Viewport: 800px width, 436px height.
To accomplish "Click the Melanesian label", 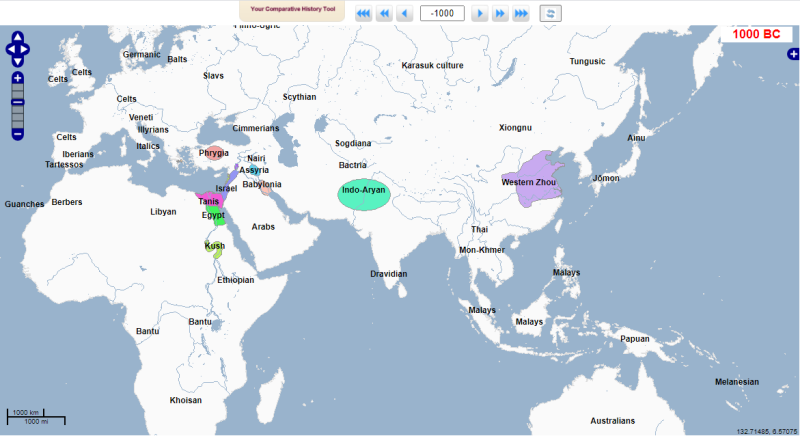I will click(737, 381).
